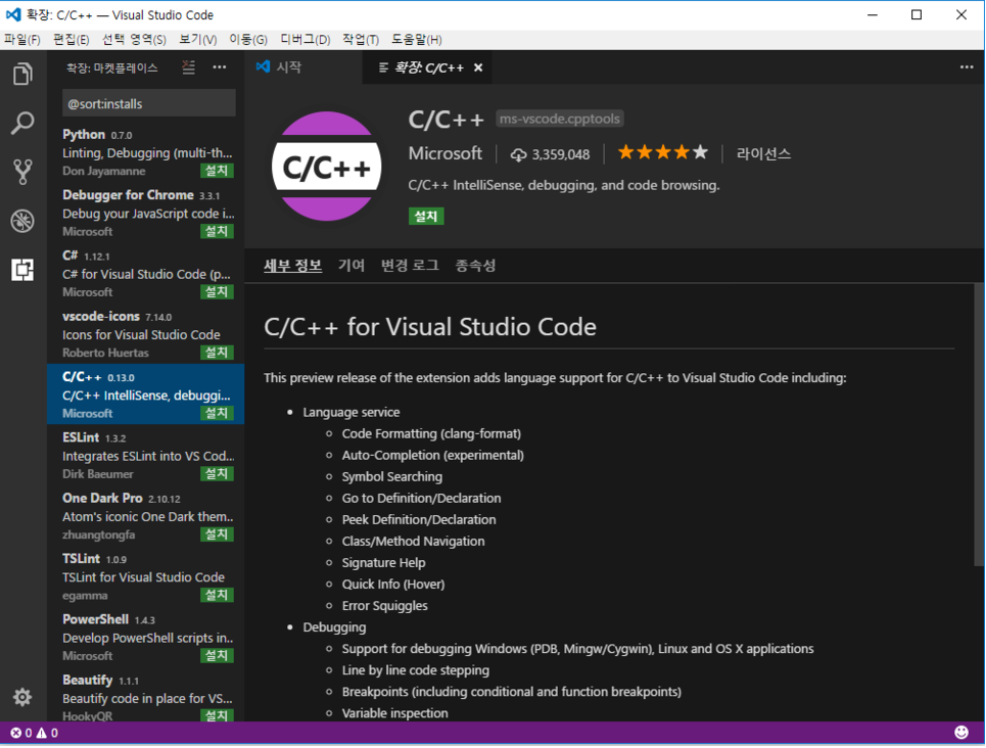
Task: Open the Search view in activity bar
Action: pos(23,123)
